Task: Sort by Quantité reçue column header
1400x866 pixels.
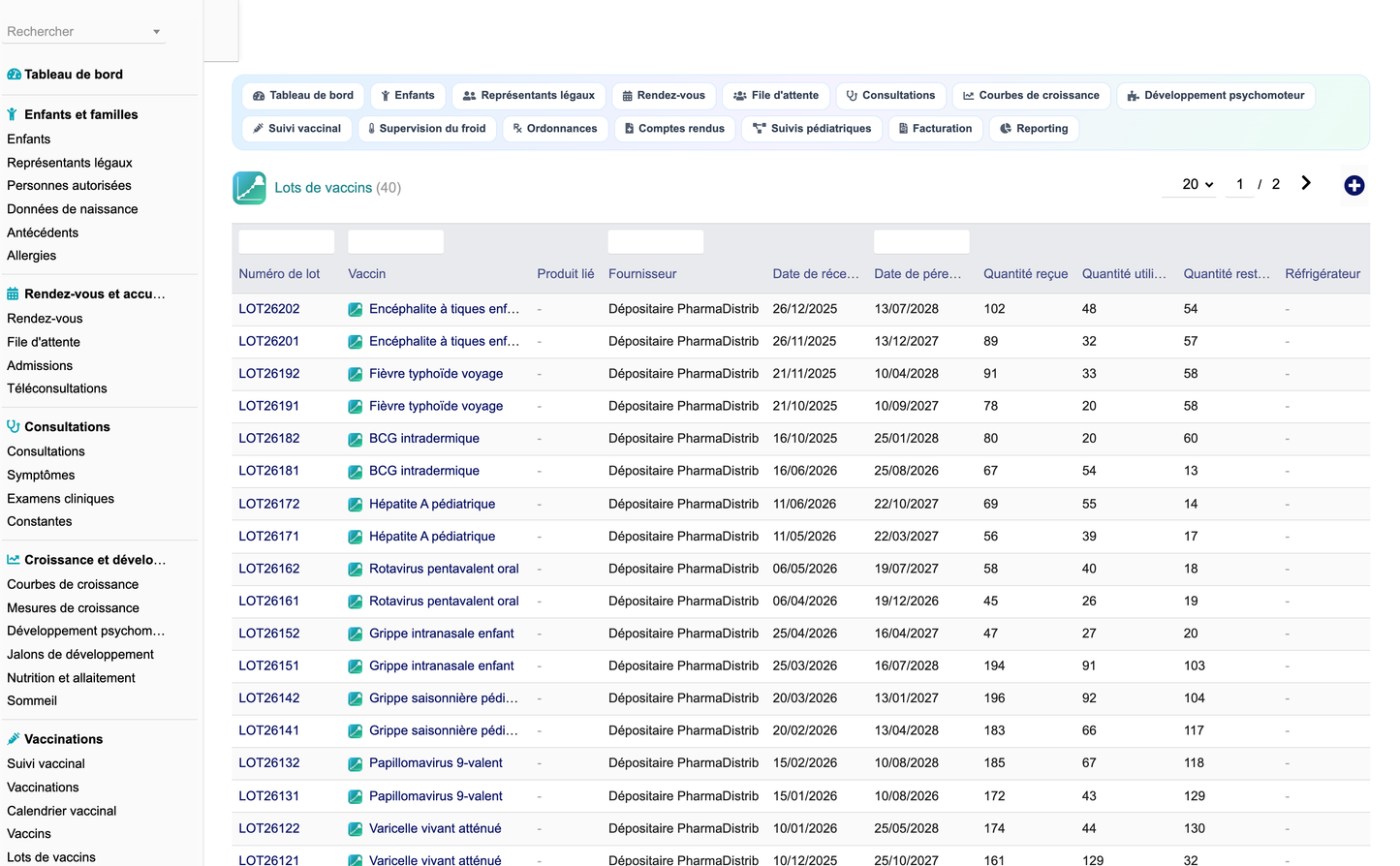Action: coord(1026,274)
